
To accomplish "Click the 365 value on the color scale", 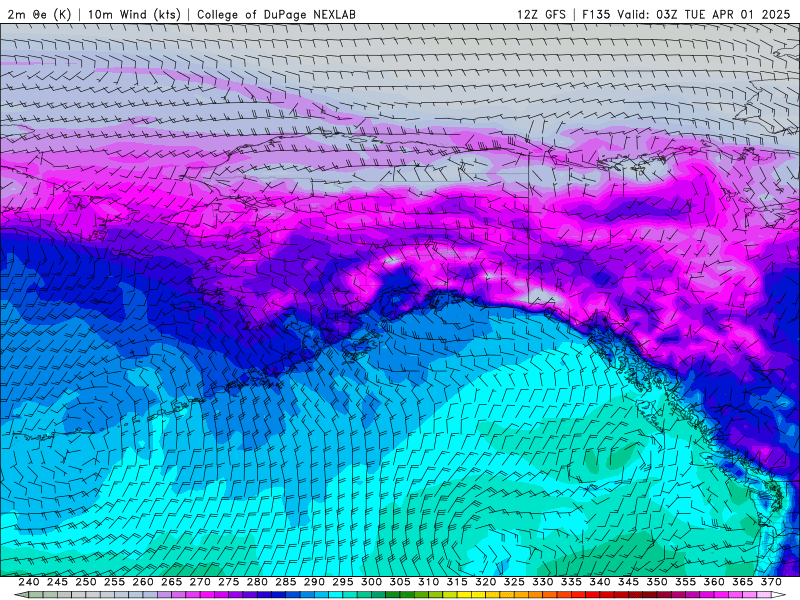I will point(743,582).
